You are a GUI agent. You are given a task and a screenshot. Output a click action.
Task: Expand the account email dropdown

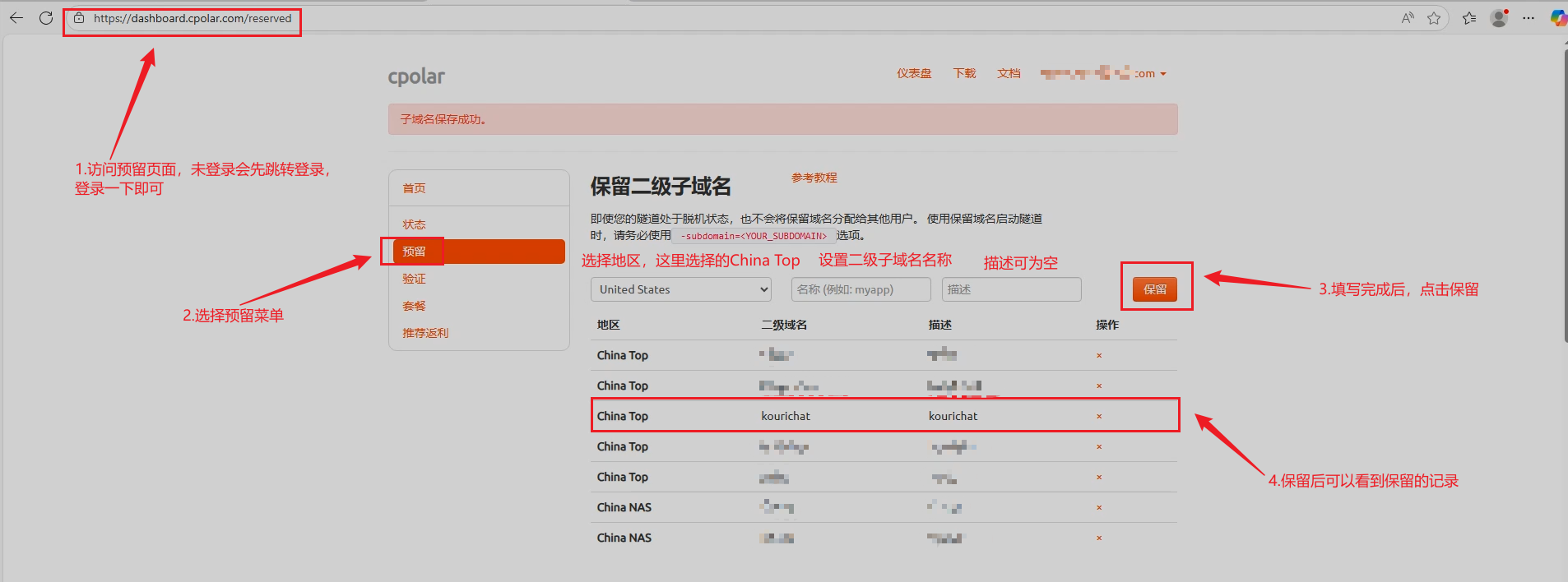(x=1103, y=73)
